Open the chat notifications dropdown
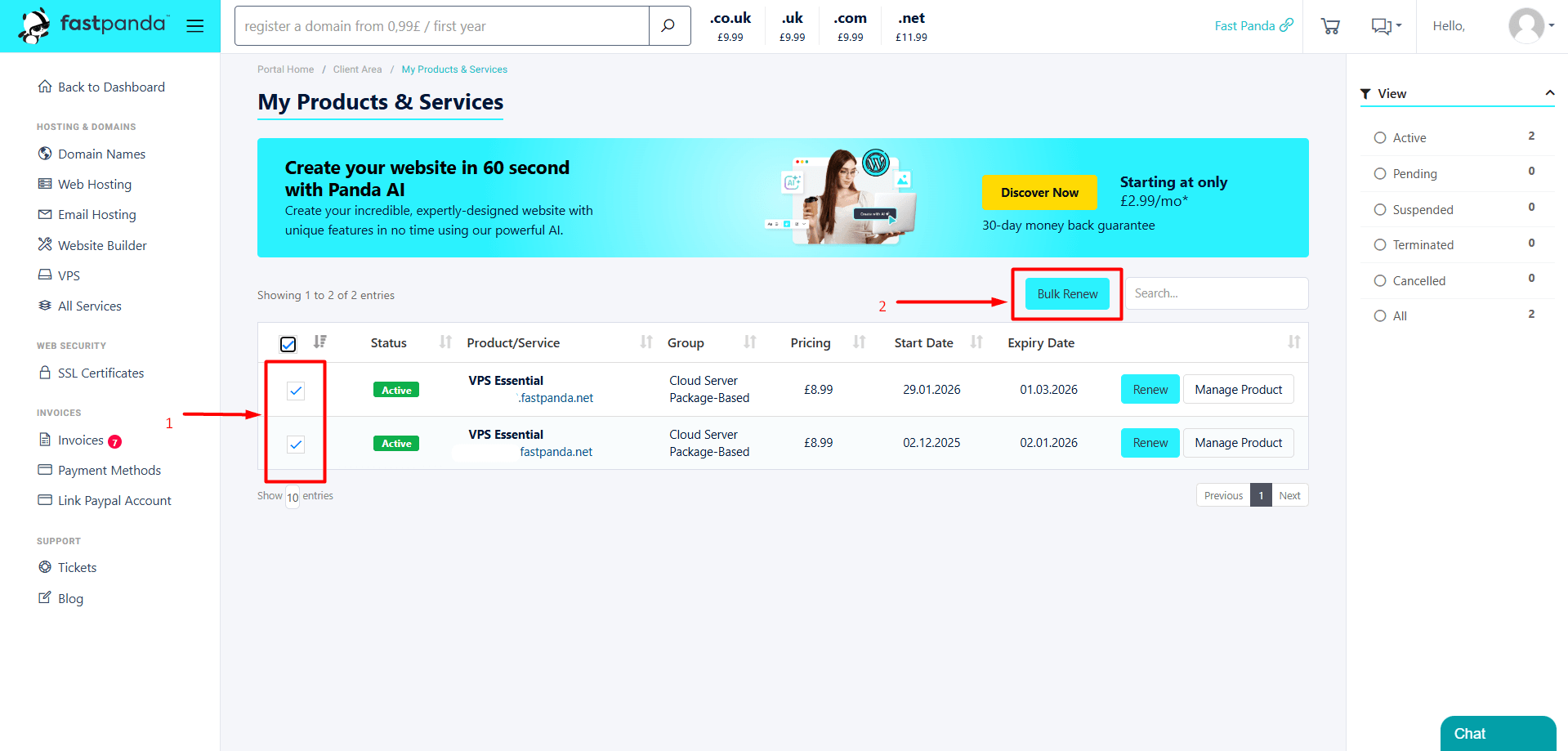The height and width of the screenshot is (751, 1568). (x=1386, y=26)
